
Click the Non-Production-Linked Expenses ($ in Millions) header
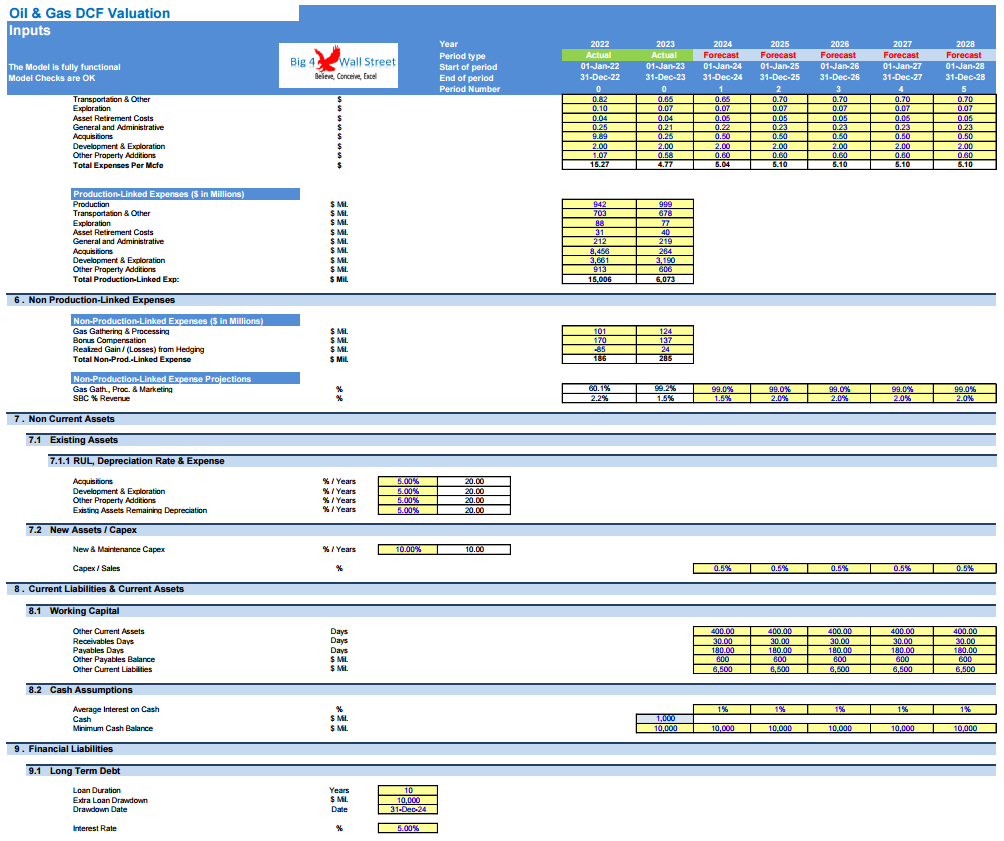pos(185,321)
